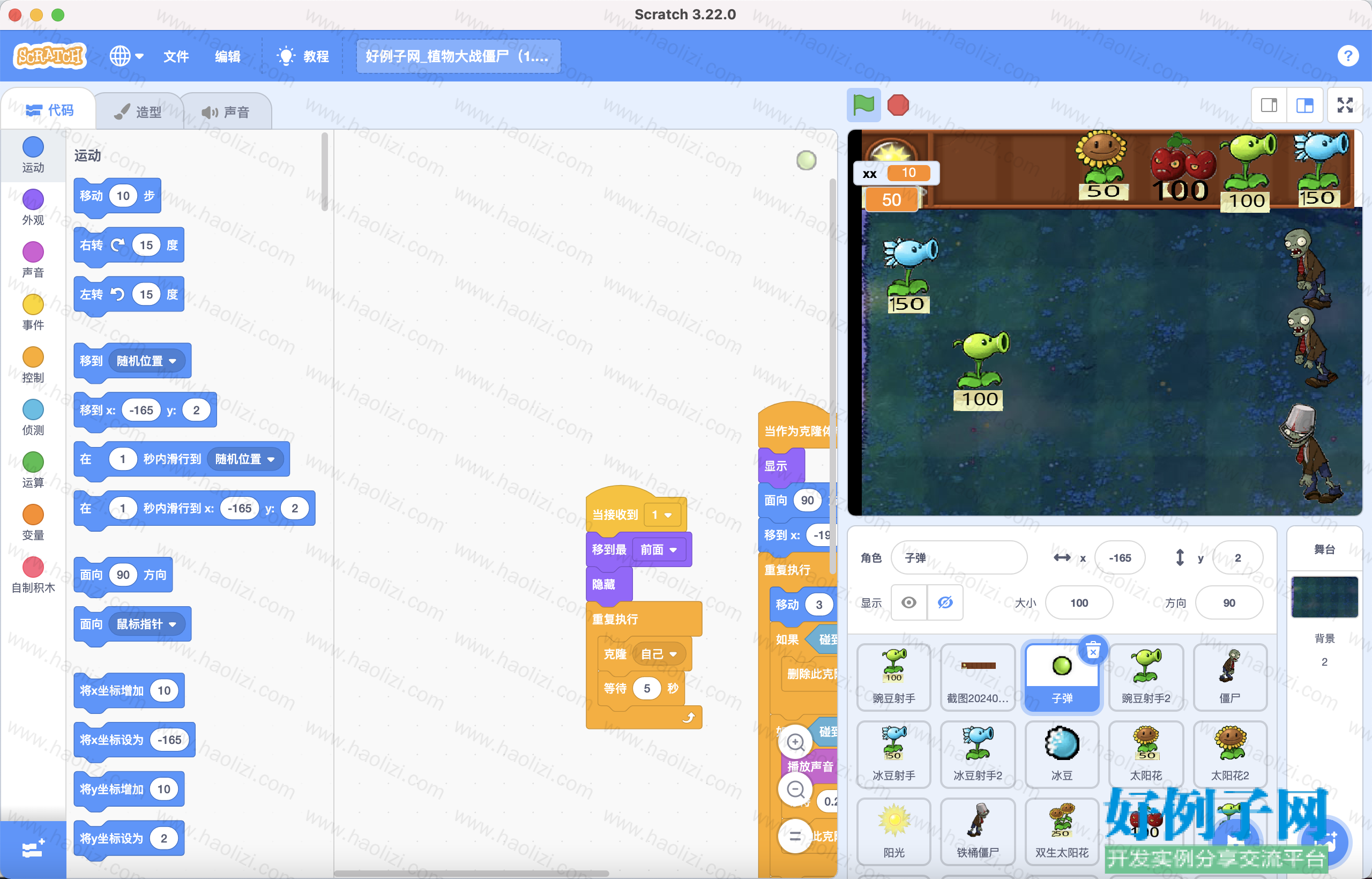Select the 外观 looks category
Viewport: 1372px width, 879px height.
pos(33,207)
